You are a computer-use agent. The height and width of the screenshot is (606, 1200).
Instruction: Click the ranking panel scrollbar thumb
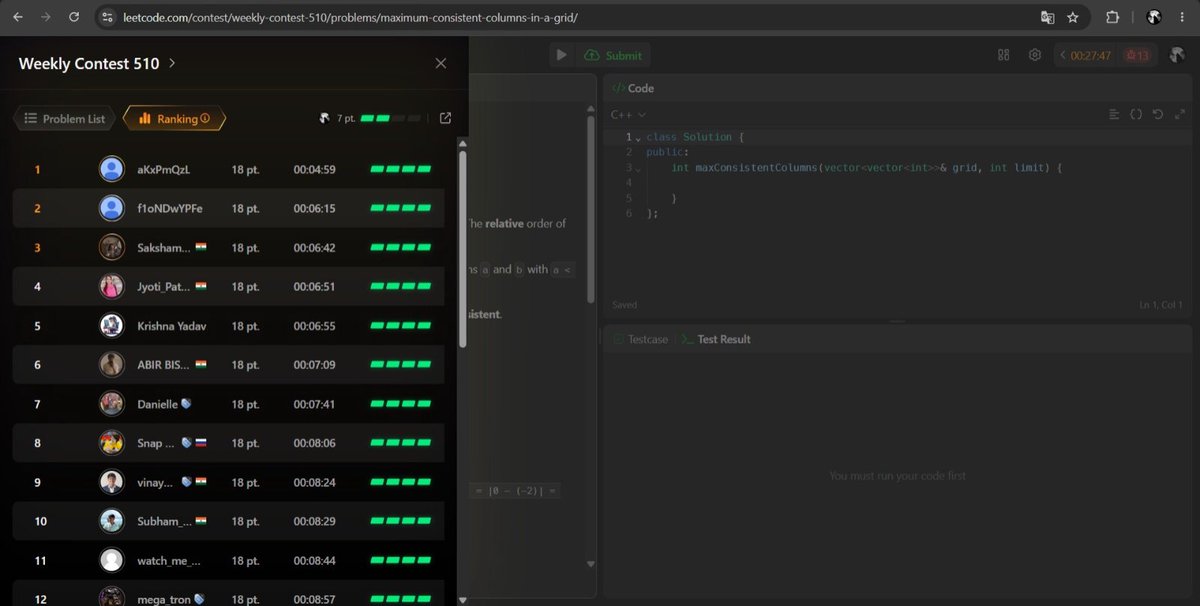pyautogui.click(x=462, y=249)
